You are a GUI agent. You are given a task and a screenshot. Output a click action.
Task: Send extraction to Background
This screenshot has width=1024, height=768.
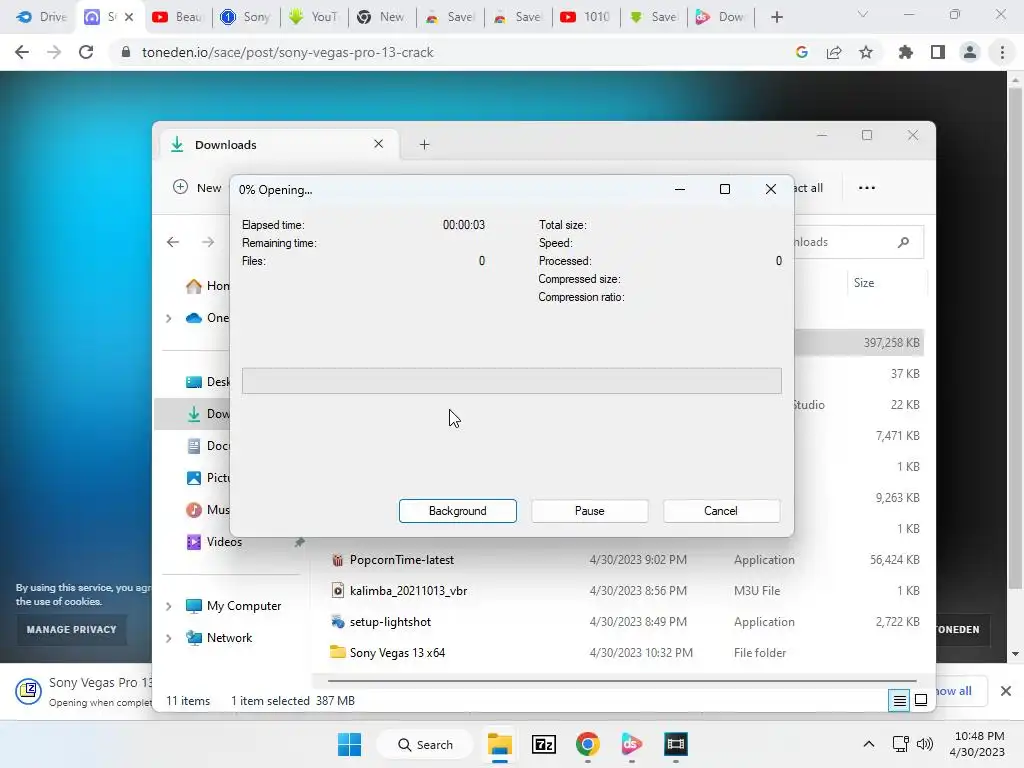click(x=457, y=511)
